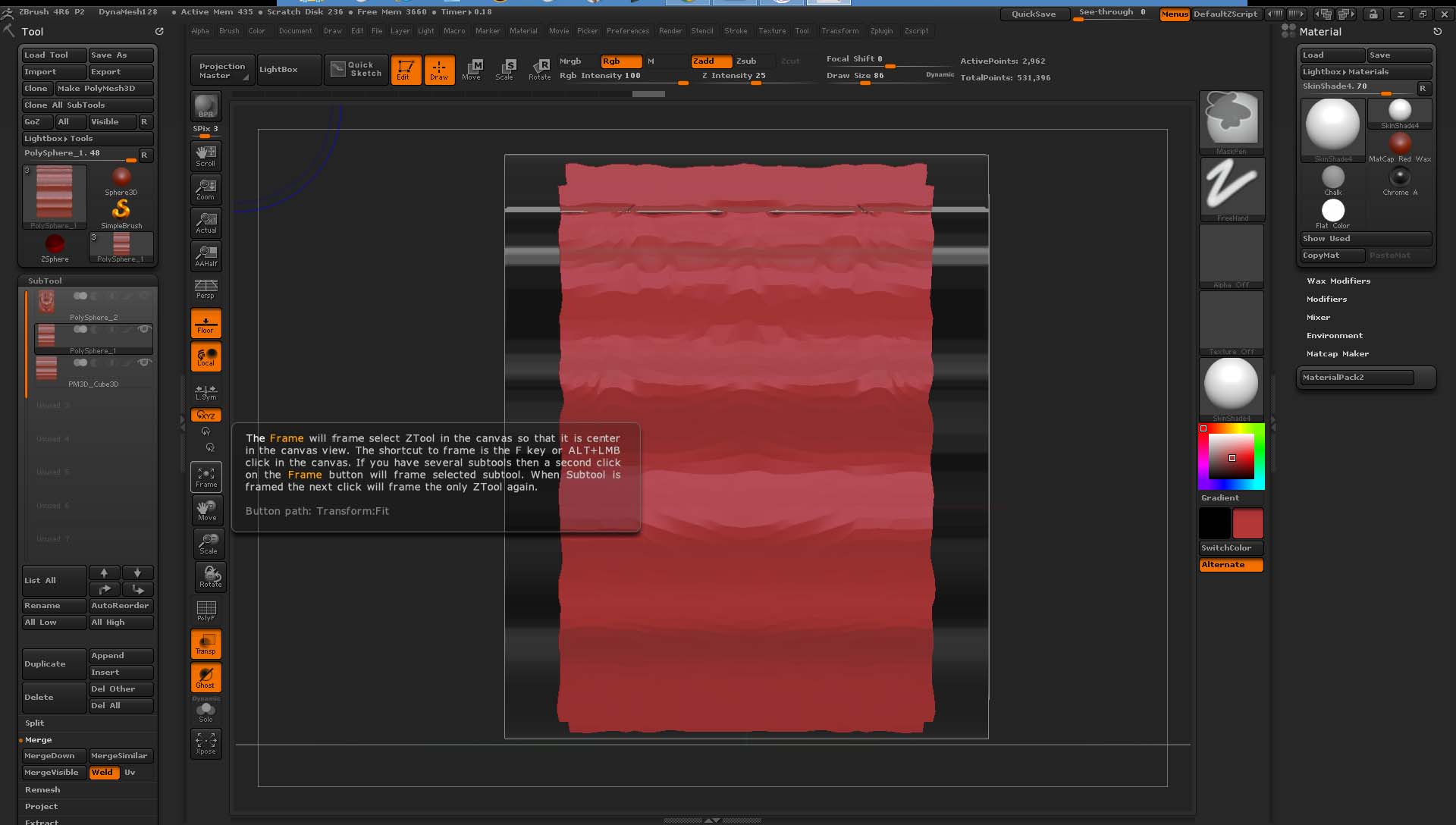The image size is (1456, 825).
Task: Disable Ghost transparency mode
Action: [x=206, y=677]
